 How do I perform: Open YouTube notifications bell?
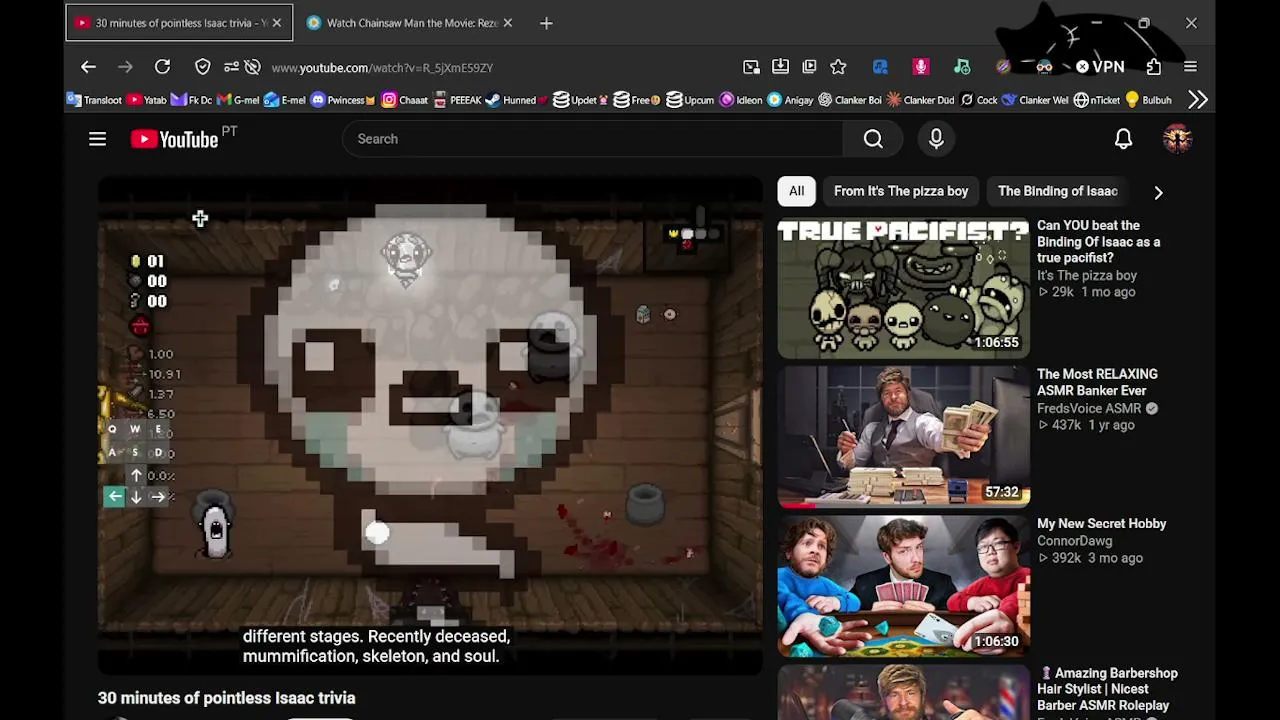(x=1123, y=139)
